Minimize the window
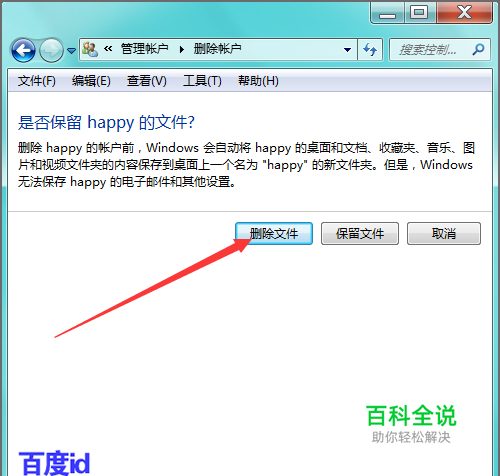Viewport: 500px width, 476px height. [x=387, y=13]
